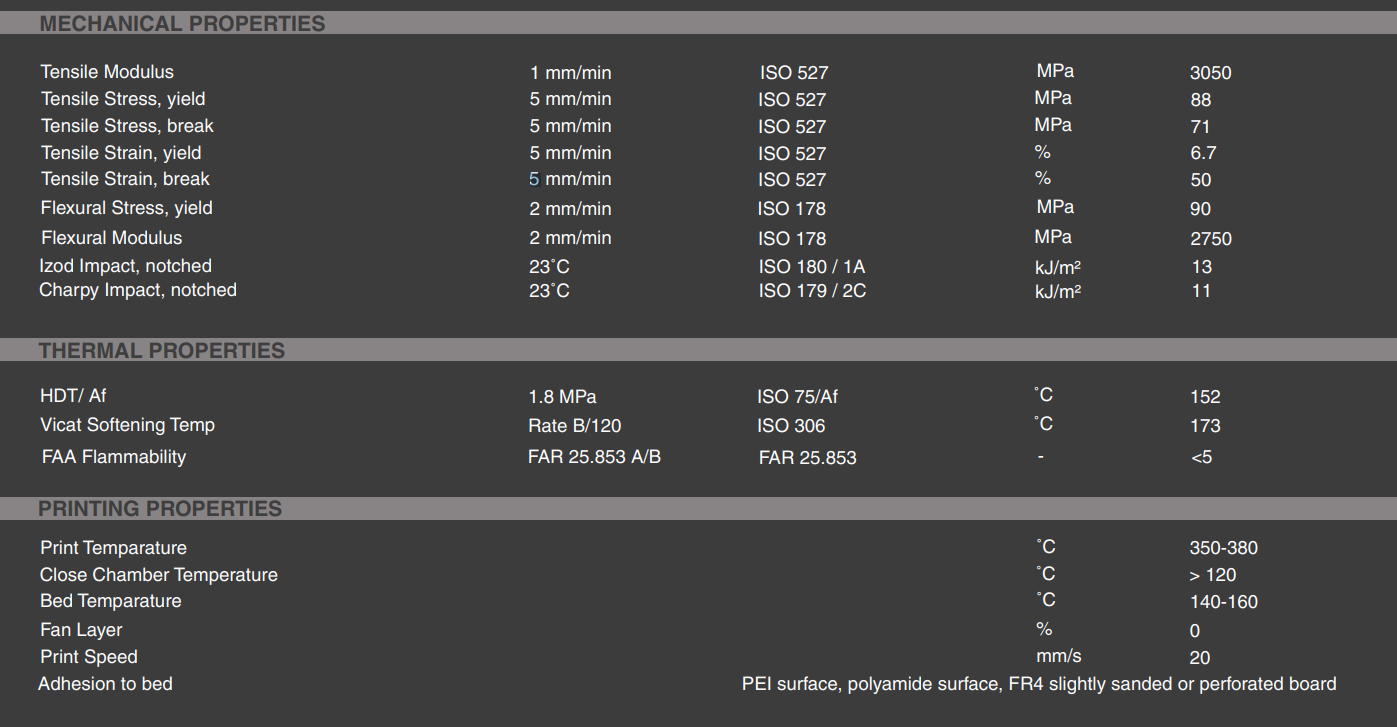Screen dimensions: 1397x727
Task: Click the HDT/ Af property label
Action: (x=73, y=396)
